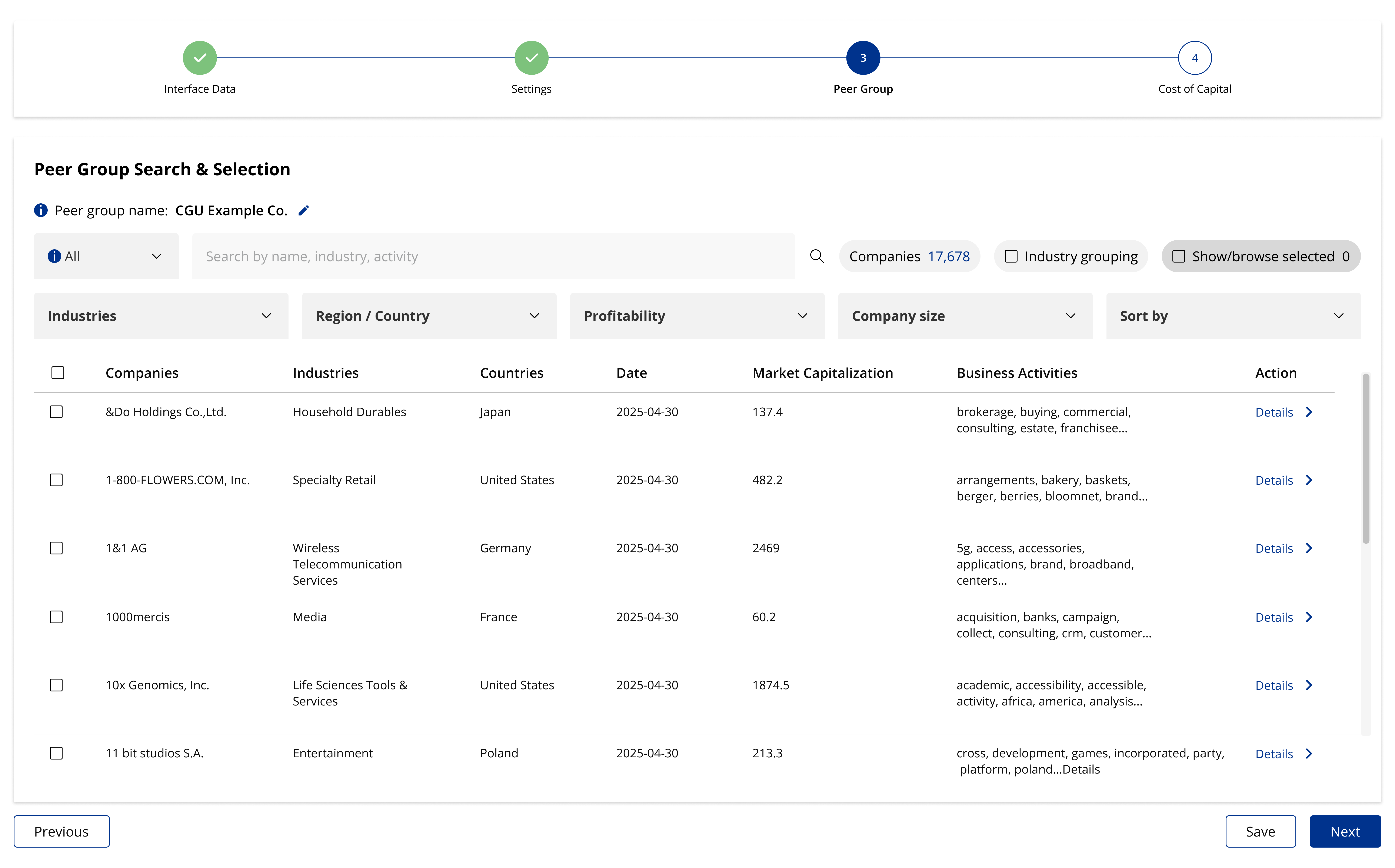Viewport: 1395px width, 868px height.
Task: Go to the Settings step label
Action: tap(531, 89)
